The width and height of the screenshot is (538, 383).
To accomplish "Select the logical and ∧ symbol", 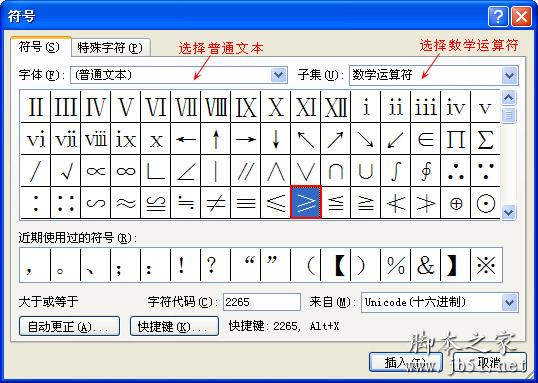I will pyautogui.click(x=276, y=171).
